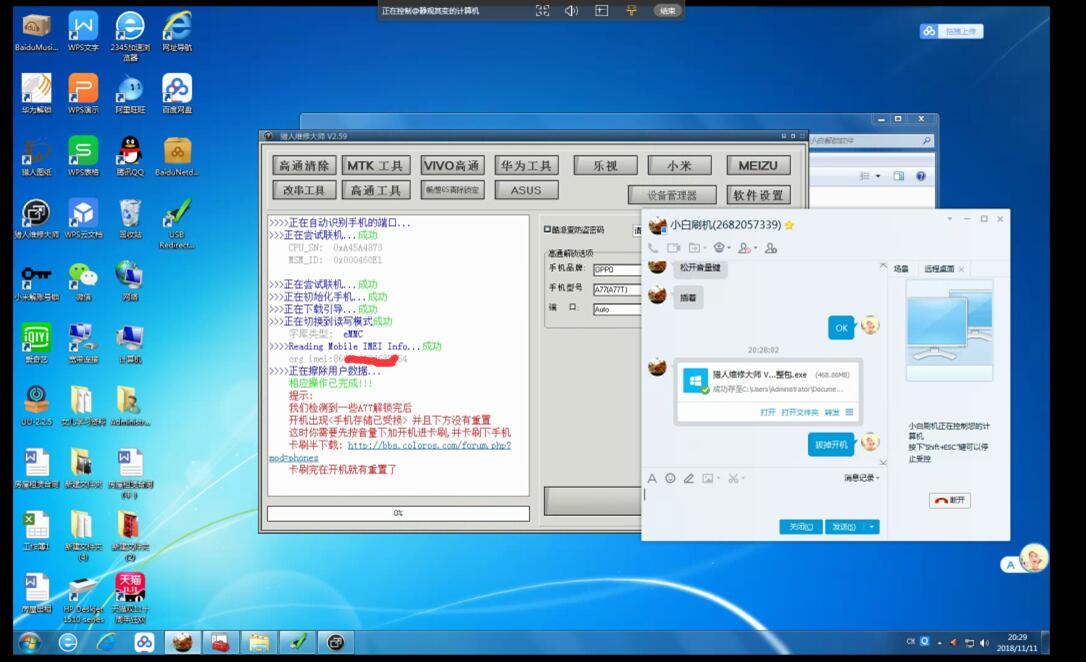Collapse the chat side panel with top arrow
The width and height of the screenshot is (1086, 662).
coord(883,266)
